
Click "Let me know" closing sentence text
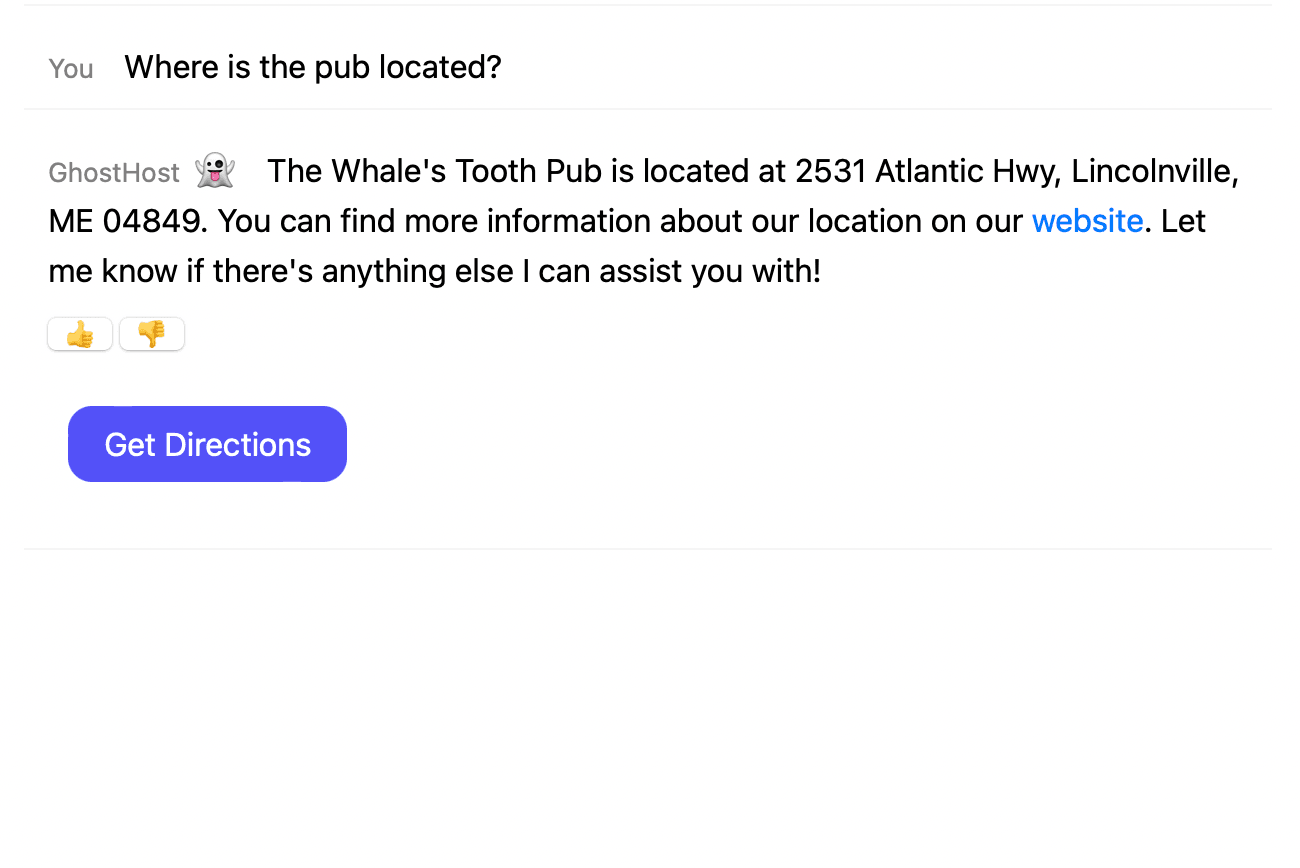[627, 246]
